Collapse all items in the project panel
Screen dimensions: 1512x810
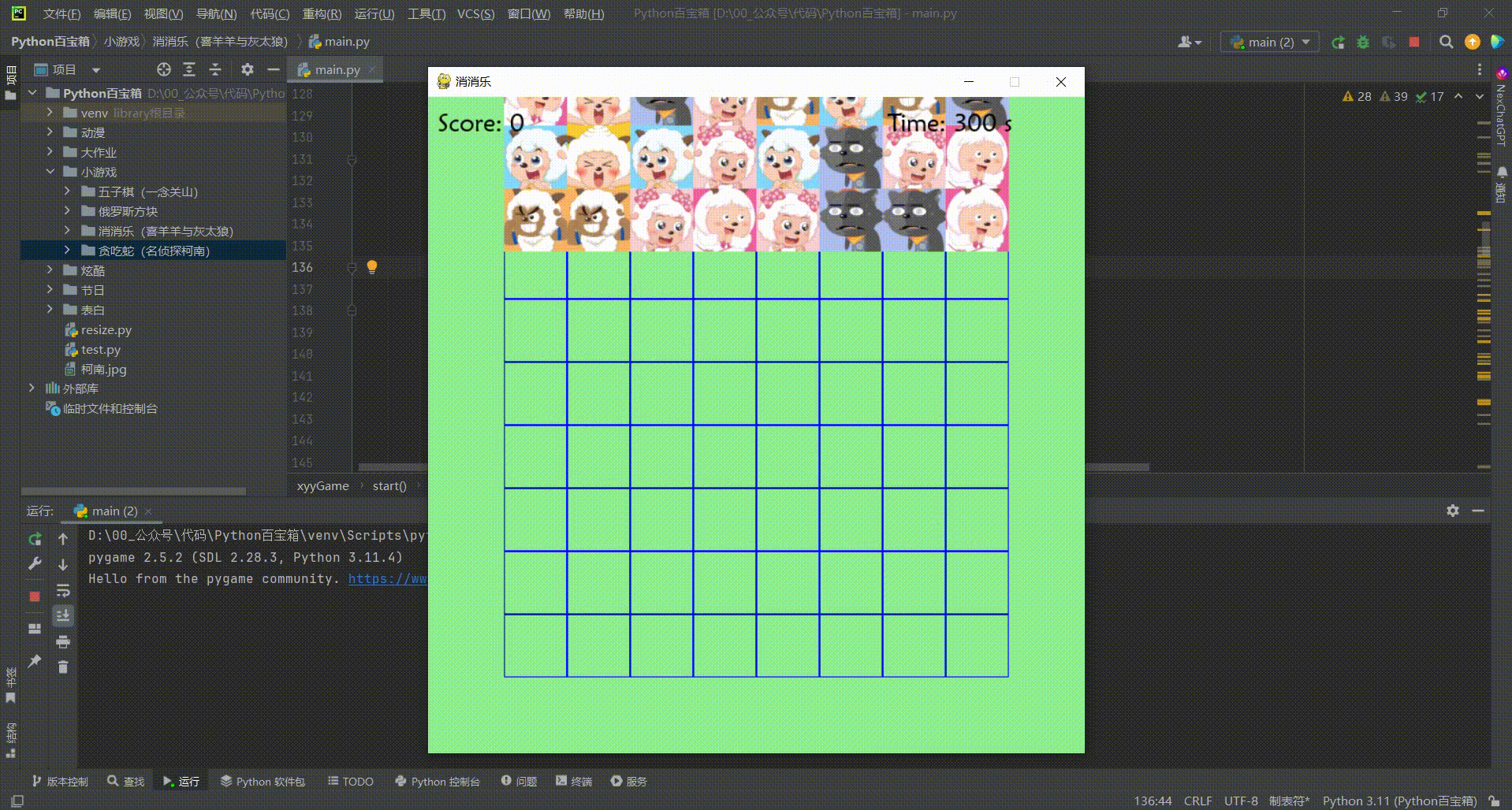215,69
